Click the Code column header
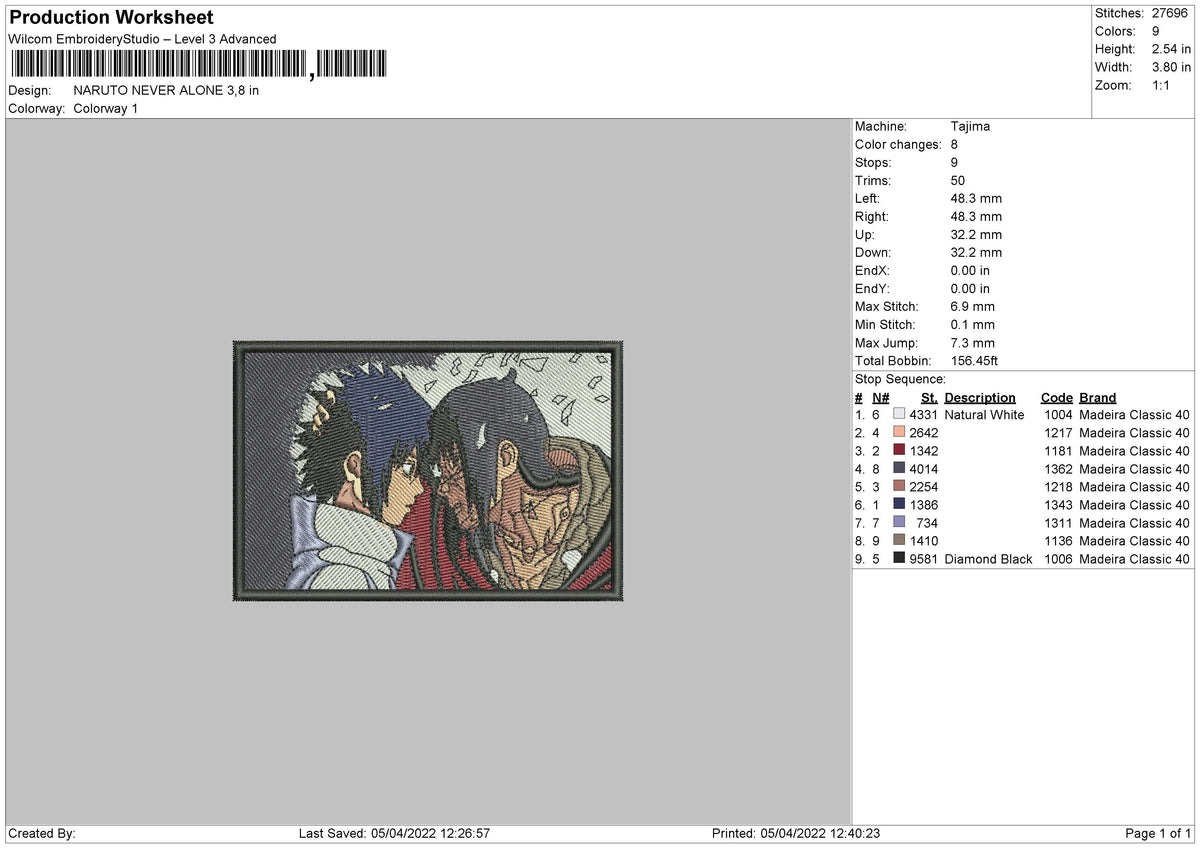The image size is (1200, 848). 1056,397
